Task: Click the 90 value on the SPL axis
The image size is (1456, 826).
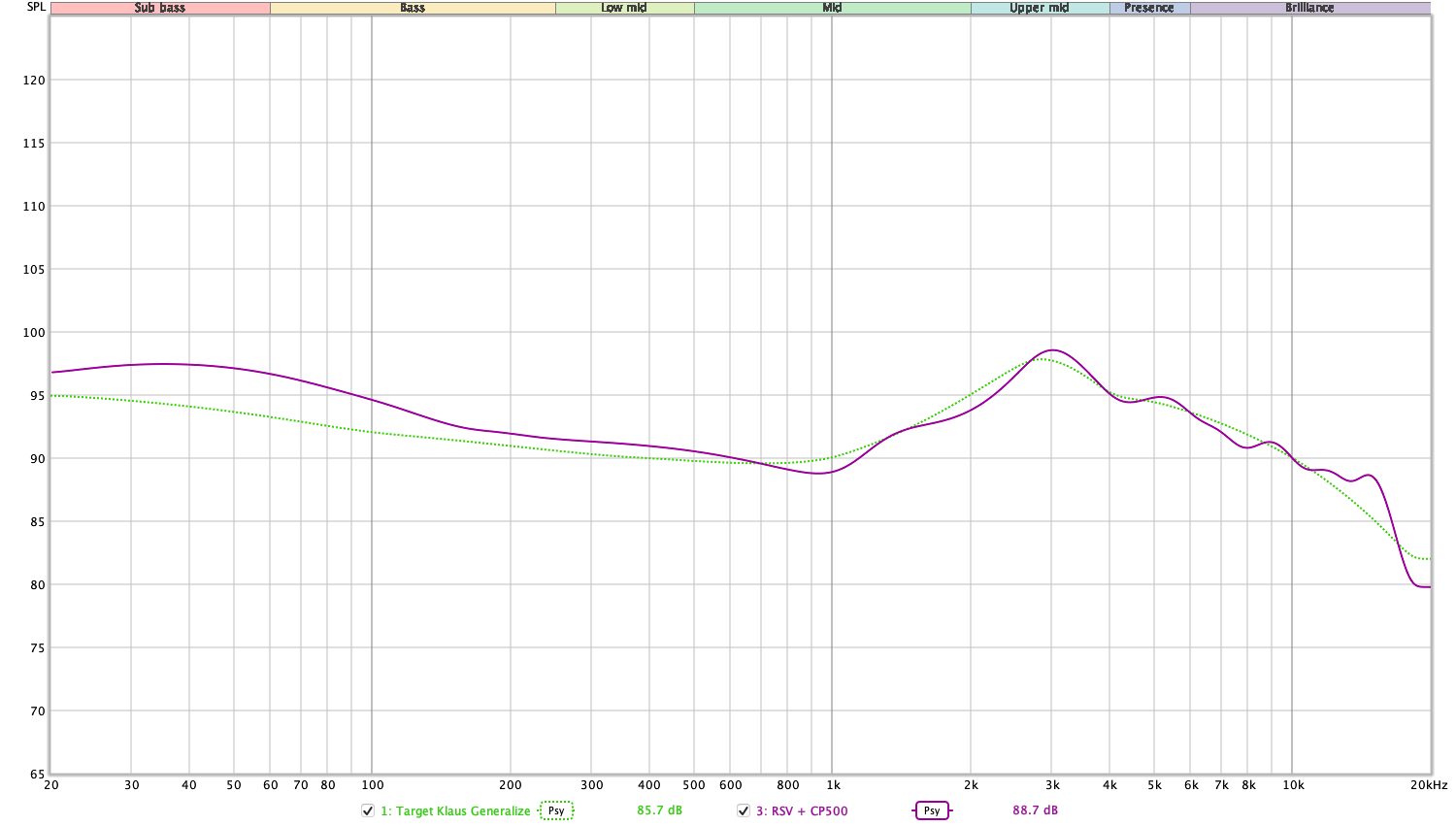Action: (37, 459)
